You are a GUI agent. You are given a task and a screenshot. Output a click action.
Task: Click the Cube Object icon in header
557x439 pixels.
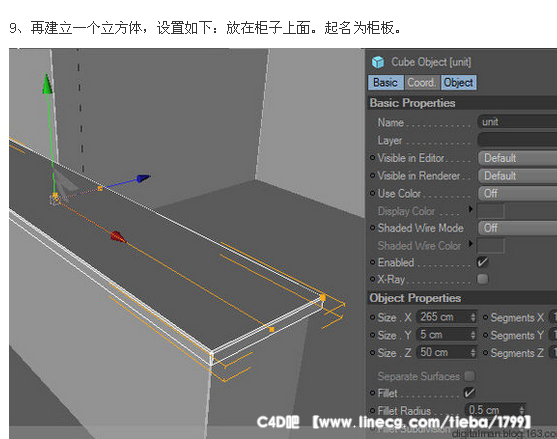point(378,62)
